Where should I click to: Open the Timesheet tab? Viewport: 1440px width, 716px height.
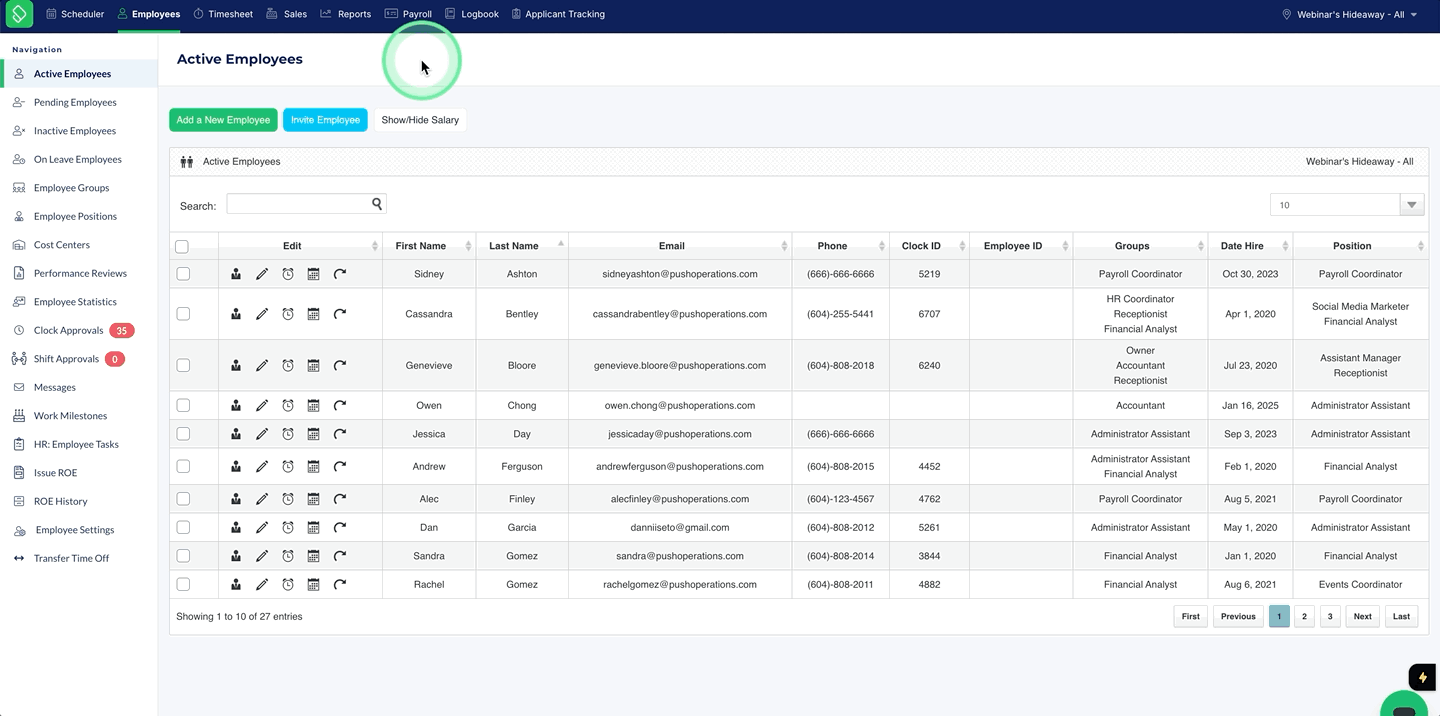[222, 14]
